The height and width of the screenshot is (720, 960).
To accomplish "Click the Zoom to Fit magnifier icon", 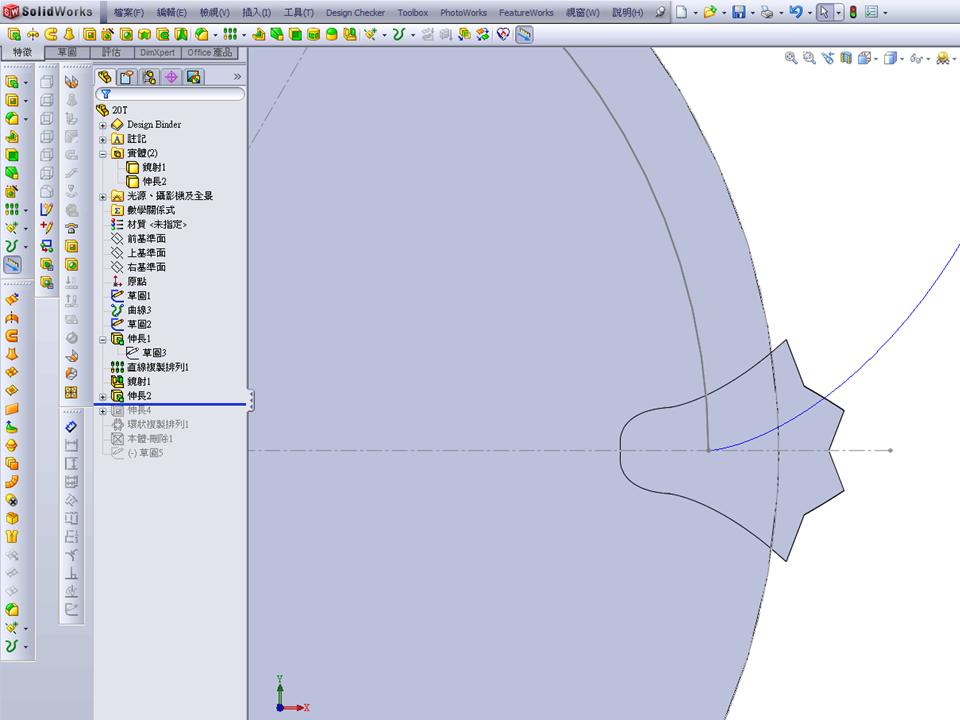I will point(791,58).
